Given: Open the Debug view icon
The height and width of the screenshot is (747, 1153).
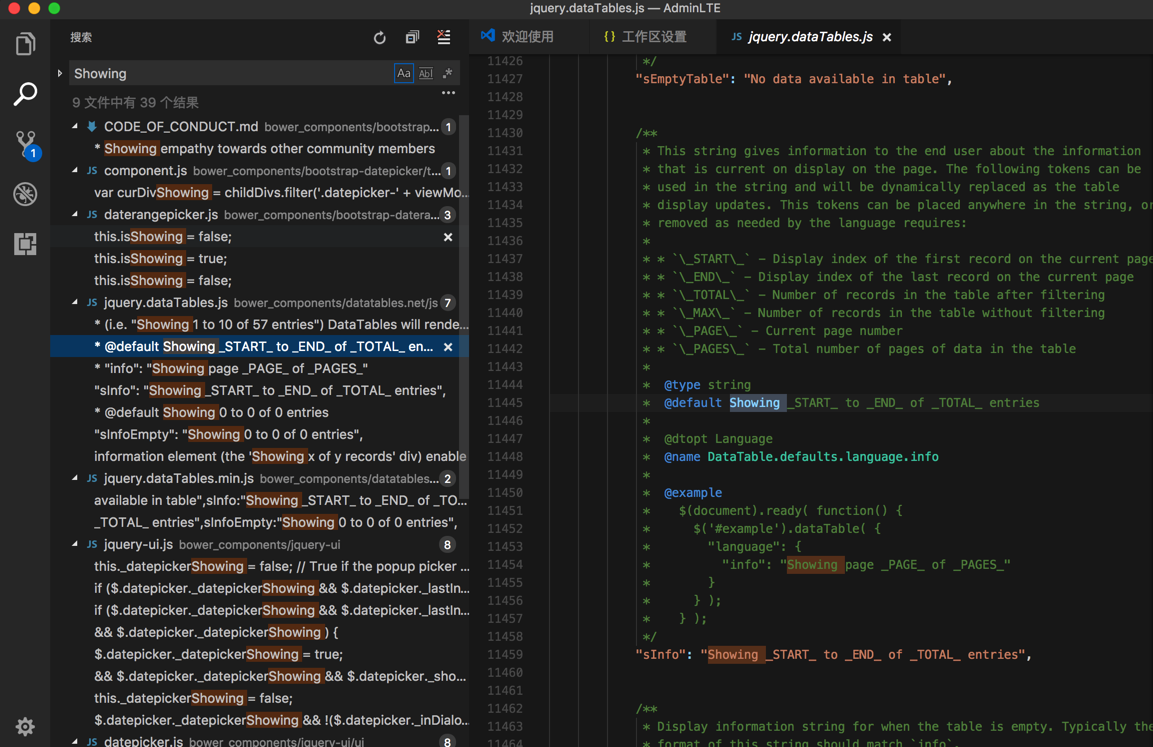Looking at the screenshot, I should pyautogui.click(x=25, y=194).
